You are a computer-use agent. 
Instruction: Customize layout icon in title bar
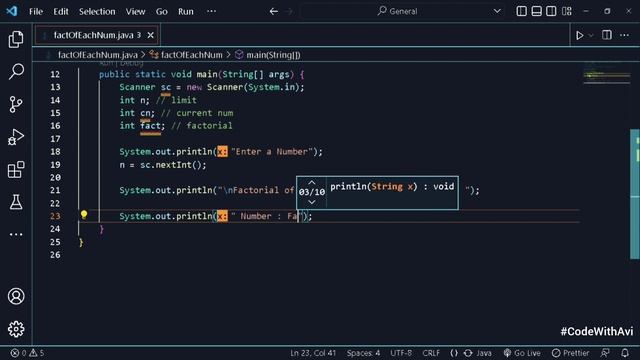click(567, 11)
